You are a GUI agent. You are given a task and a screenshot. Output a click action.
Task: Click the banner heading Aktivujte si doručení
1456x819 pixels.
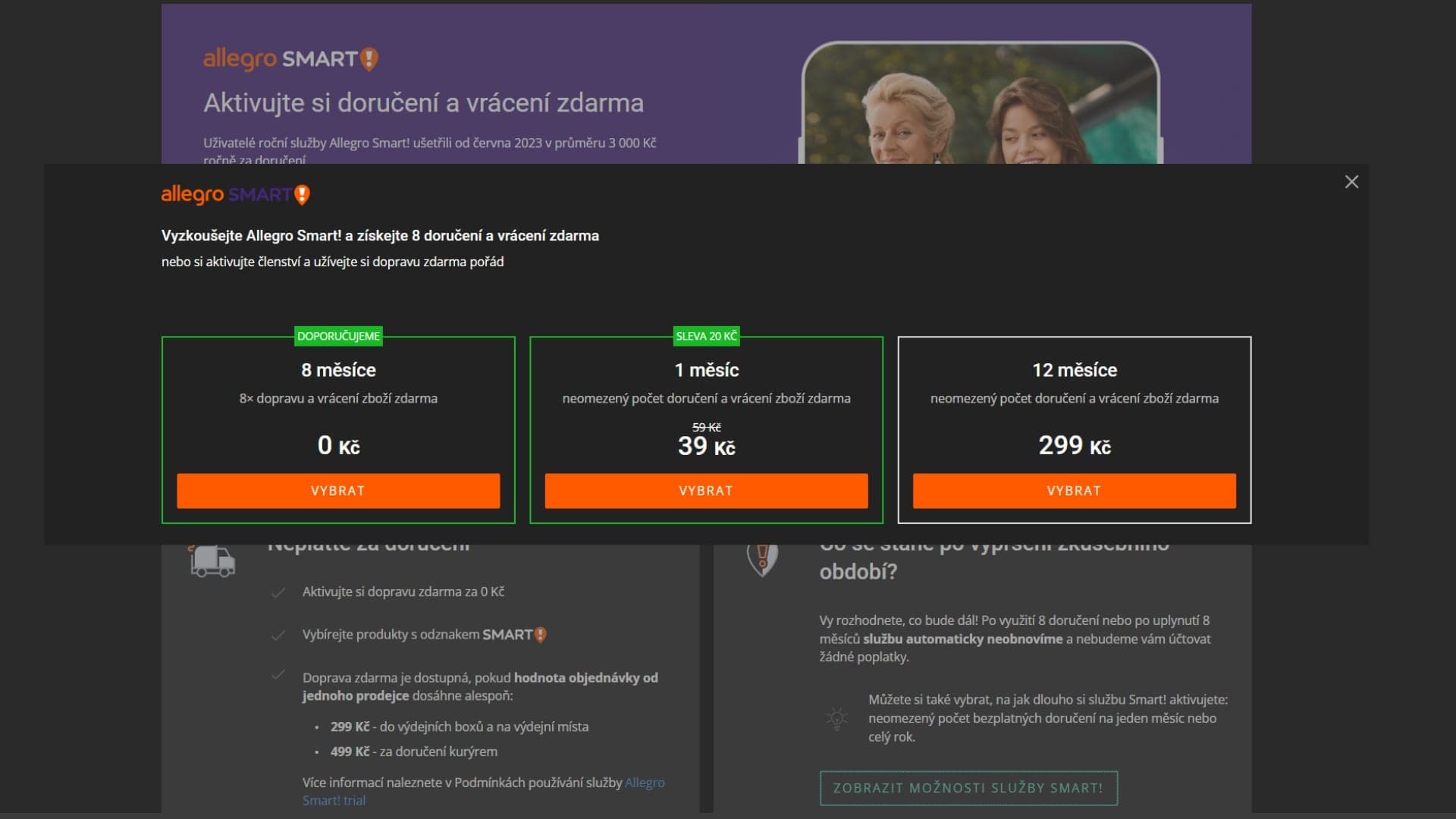423,102
